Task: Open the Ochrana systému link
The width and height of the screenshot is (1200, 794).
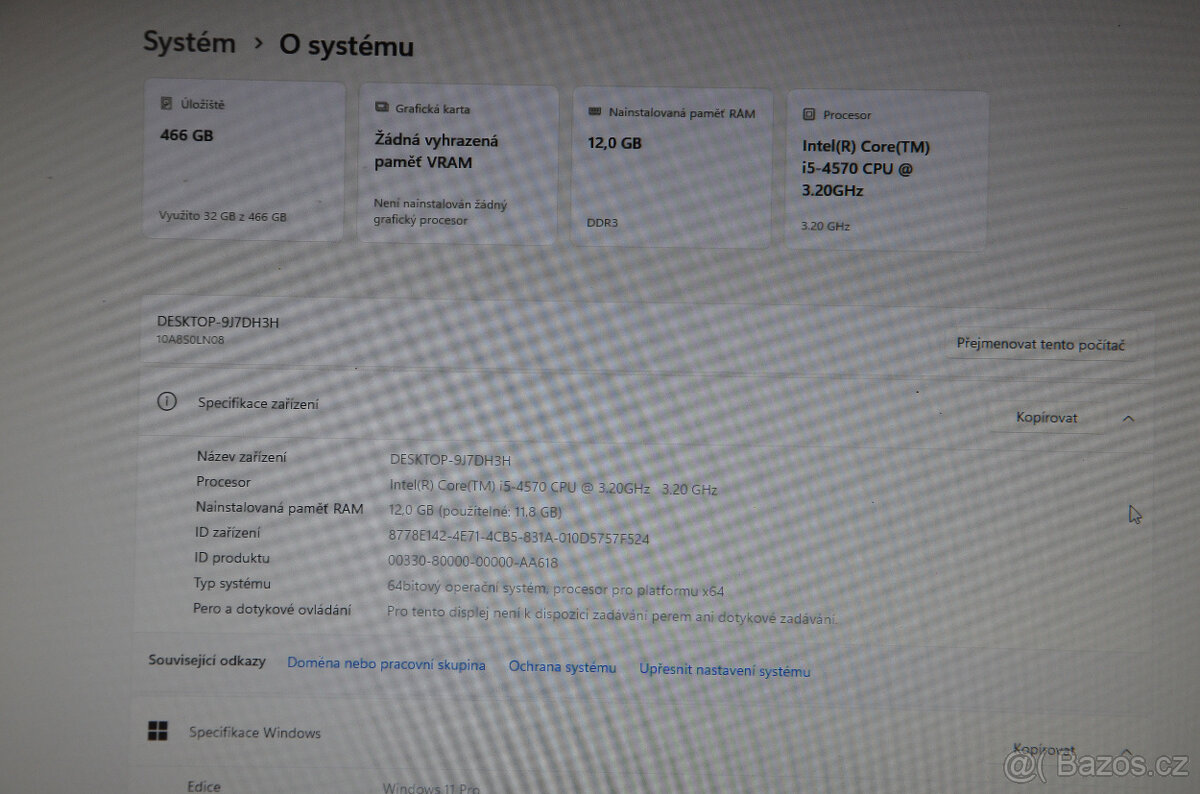Action: (562, 667)
